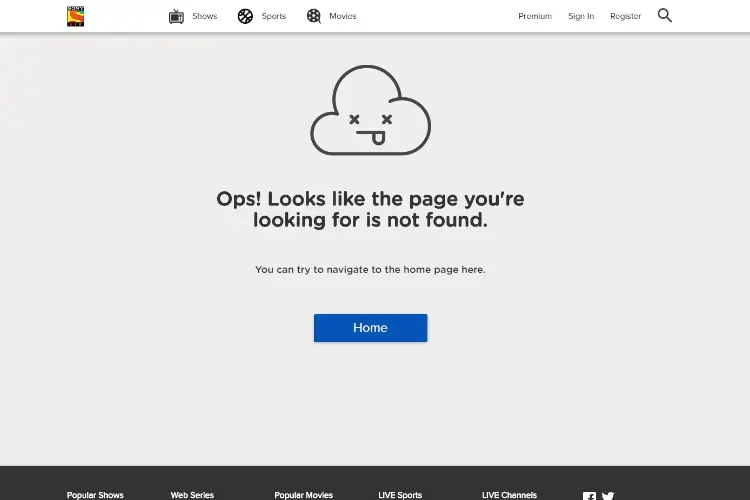This screenshot has height=500, width=750.
Task: Select the Popular Movies footer heading
Action: (304, 495)
